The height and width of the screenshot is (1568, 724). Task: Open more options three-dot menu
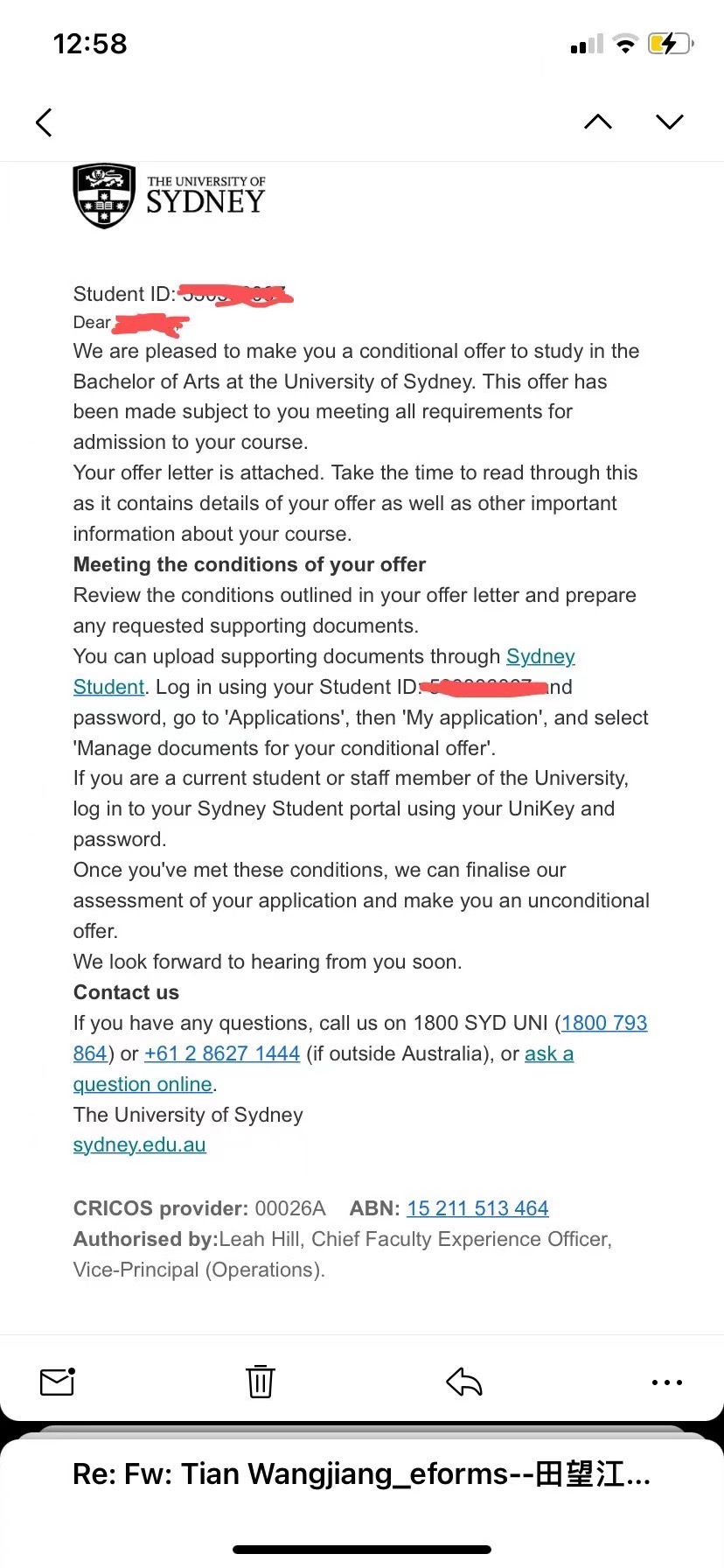coord(667,1382)
